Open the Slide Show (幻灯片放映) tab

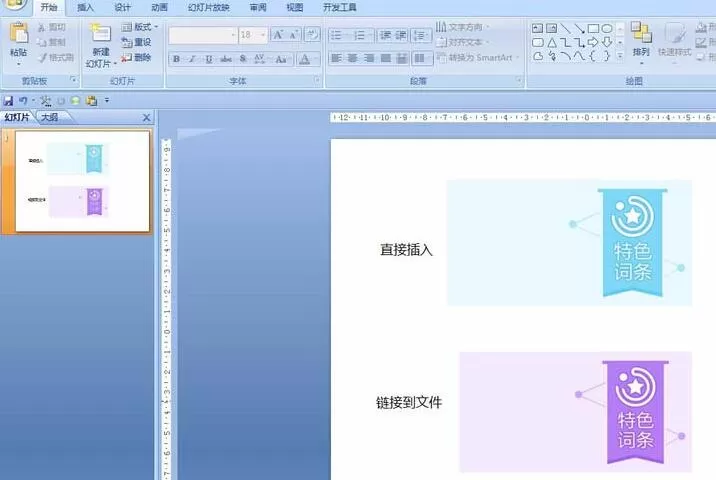(x=209, y=8)
